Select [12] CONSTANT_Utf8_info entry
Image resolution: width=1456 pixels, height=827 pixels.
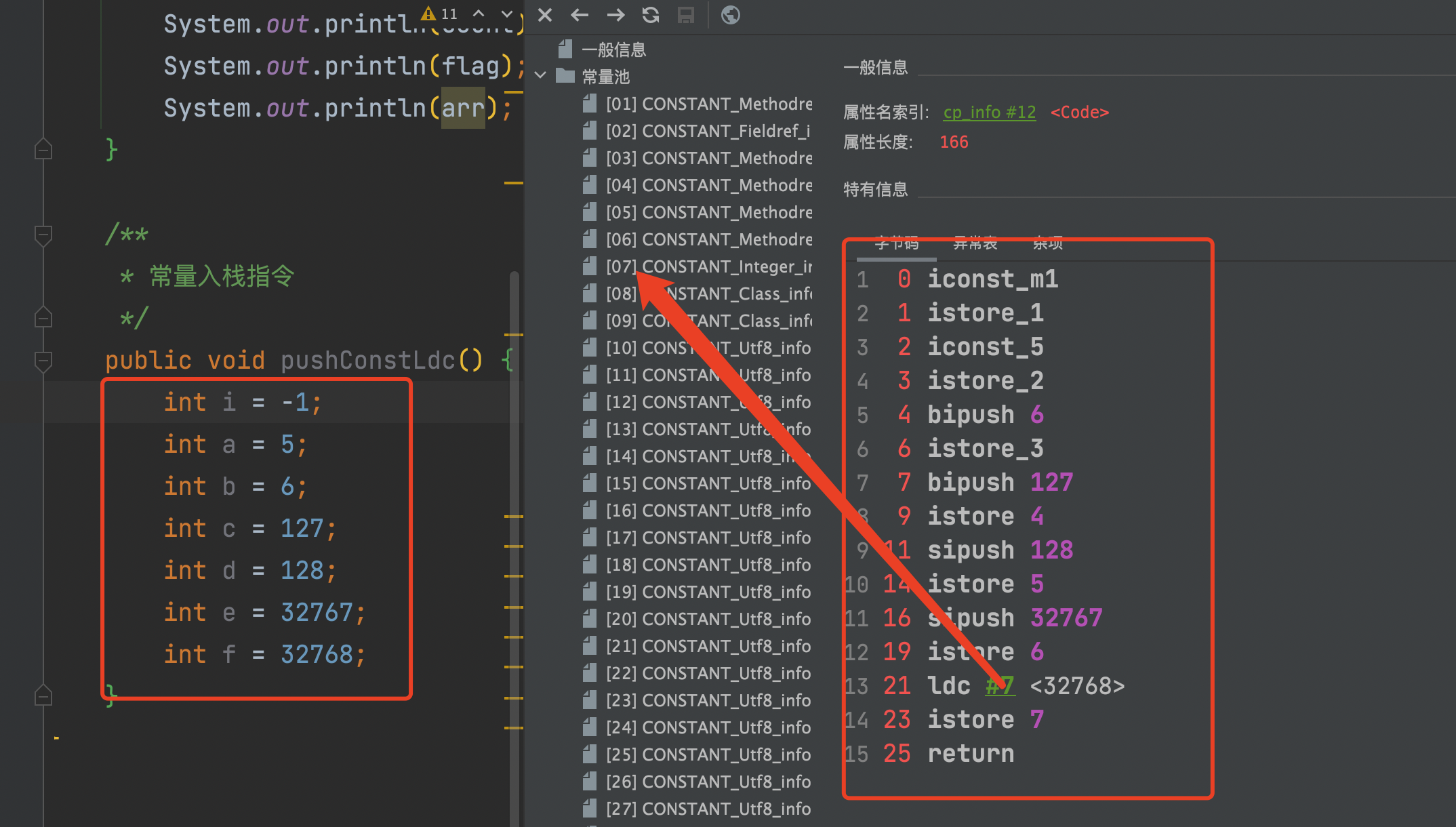coord(697,402)
